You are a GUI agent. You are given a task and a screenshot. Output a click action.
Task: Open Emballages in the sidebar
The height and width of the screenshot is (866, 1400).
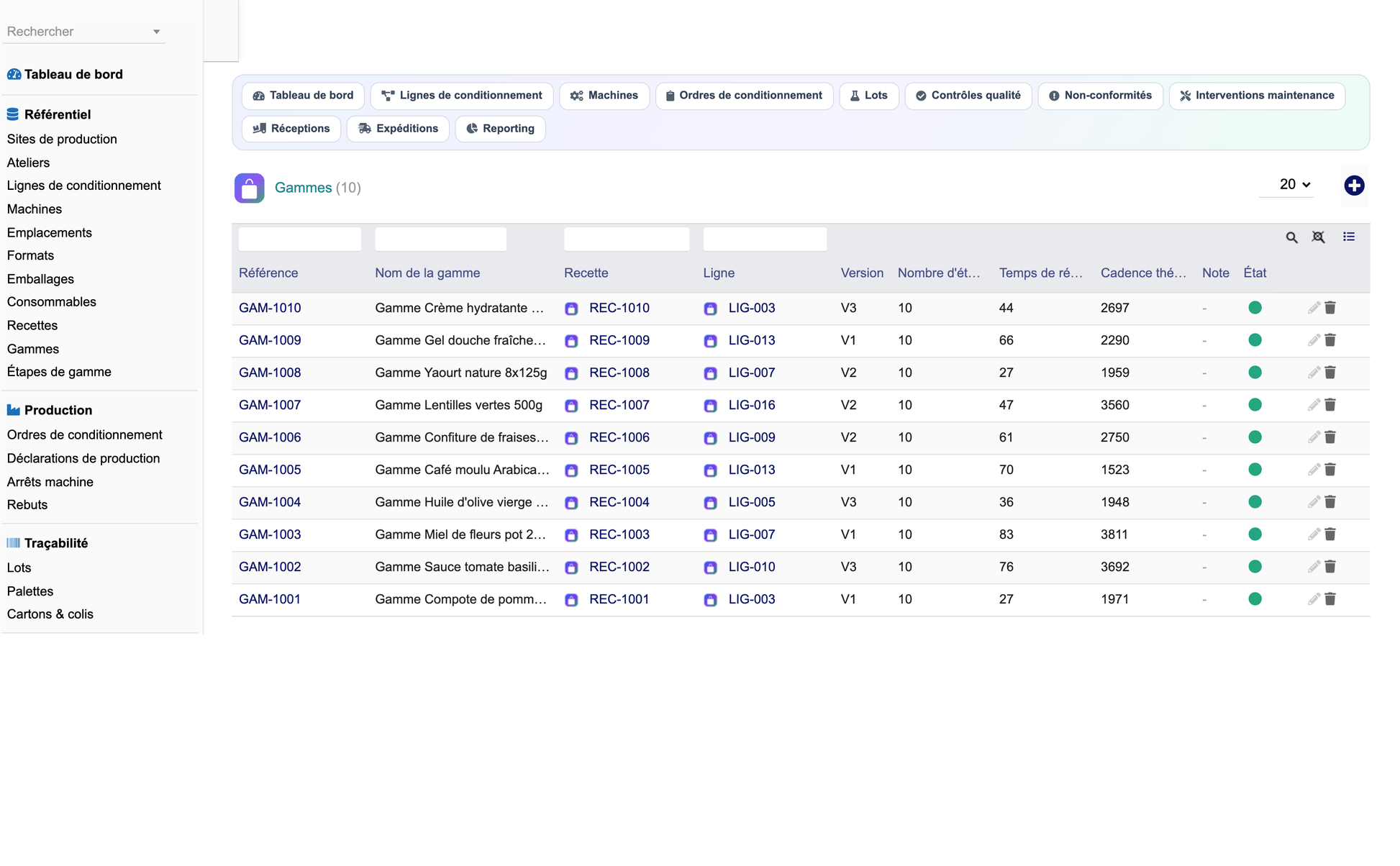[40, 279]
